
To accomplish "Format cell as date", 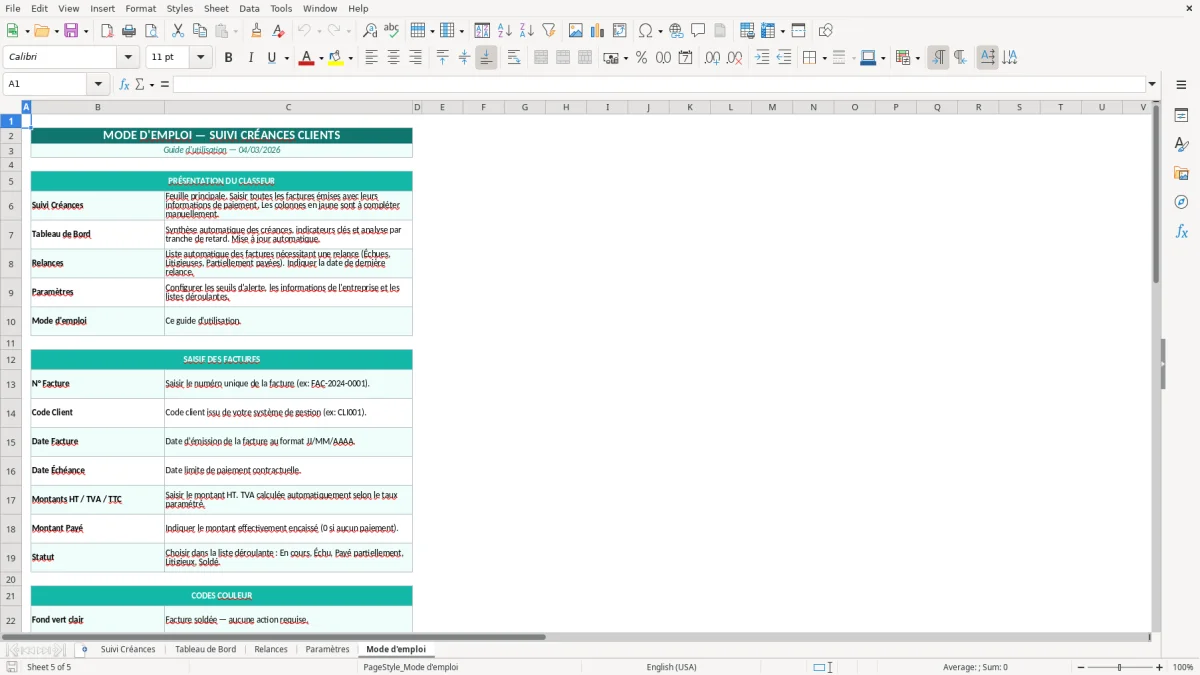I will 685,58.
